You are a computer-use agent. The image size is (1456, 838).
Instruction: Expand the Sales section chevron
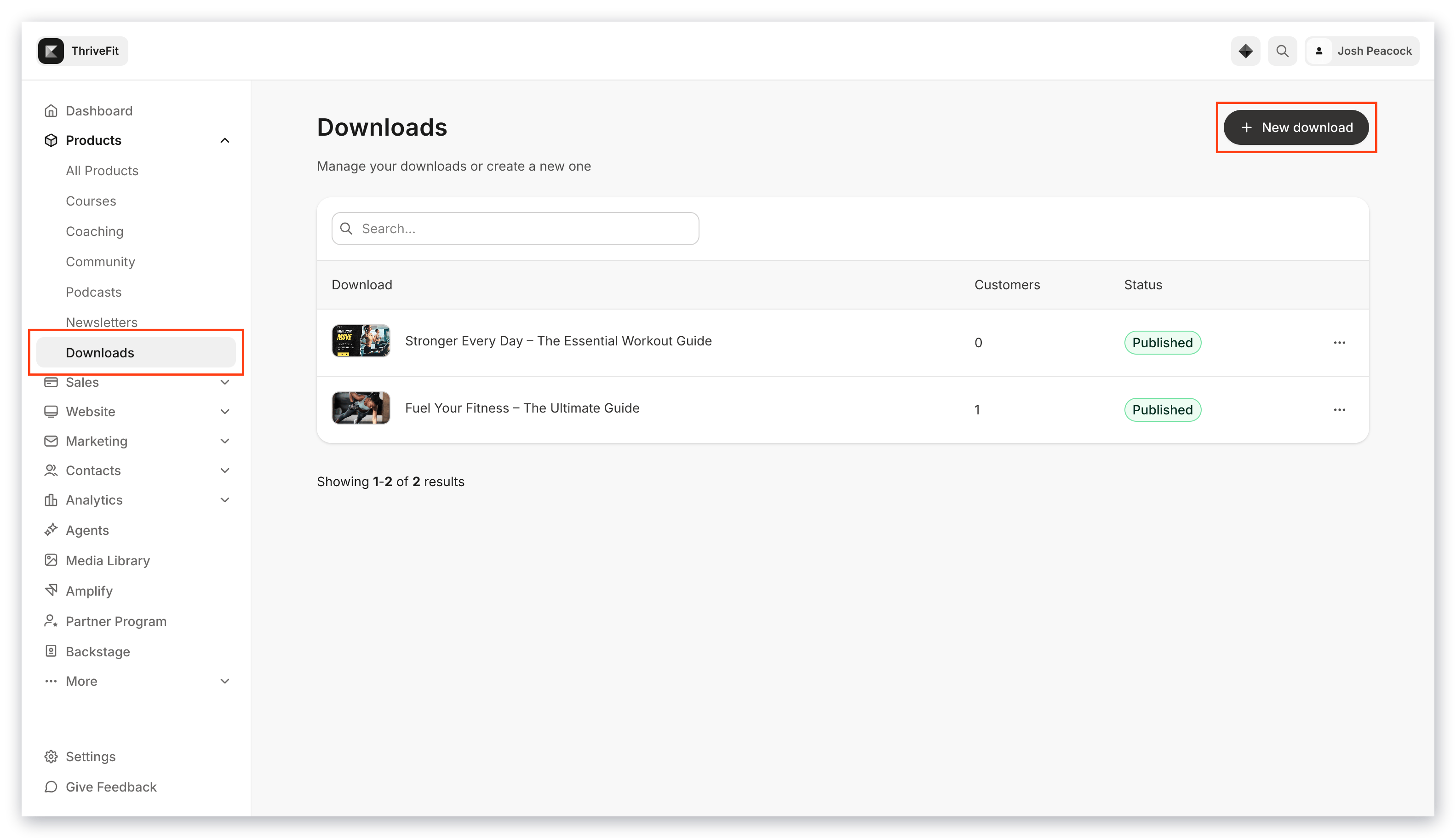tap(225, 382)
